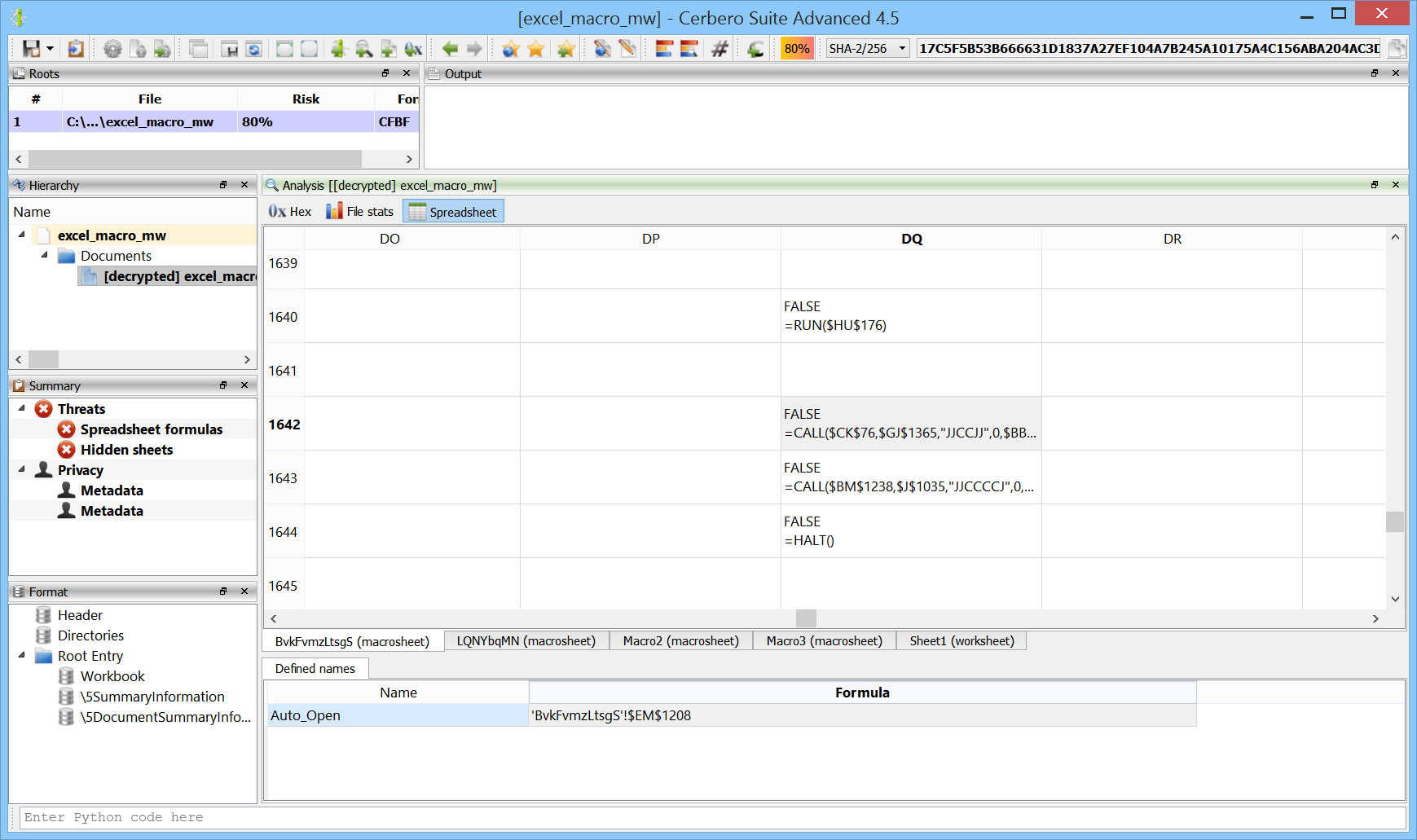Select \5SummaryInformation stream
Viewport: 1417px width, 840px height.
pos(152,697)
